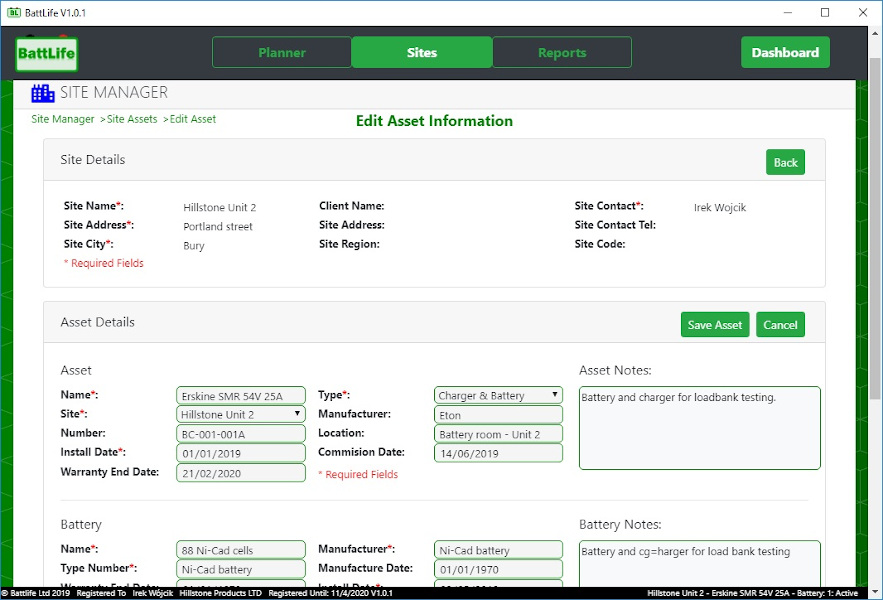Image resolution: width=883 pixels, height=600 pixels.
Task: Click Save Asset button
Action: pos(715,325)
